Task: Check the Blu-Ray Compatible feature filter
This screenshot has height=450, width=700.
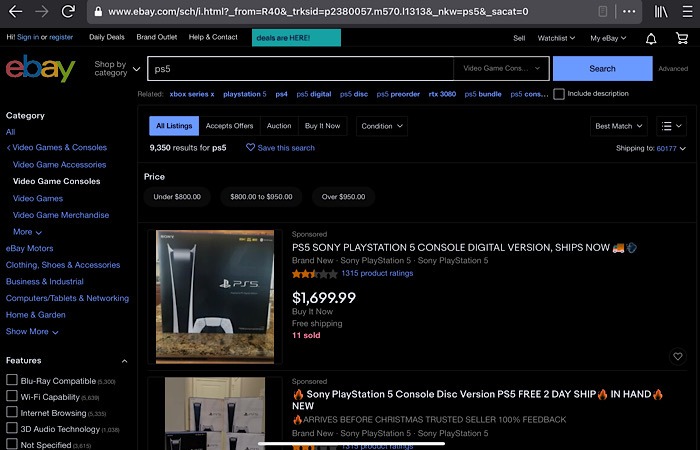Action: (12, 381)
